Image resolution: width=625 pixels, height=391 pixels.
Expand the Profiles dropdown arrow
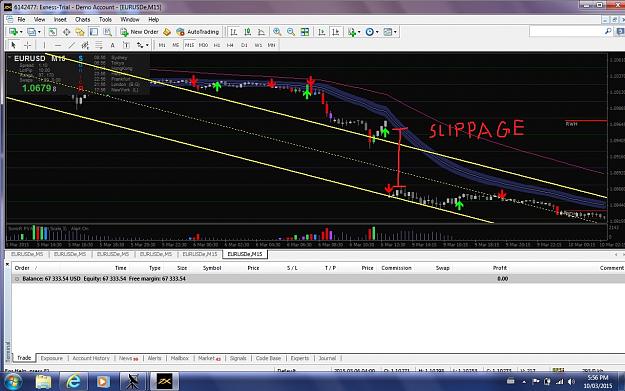point(39,32)
